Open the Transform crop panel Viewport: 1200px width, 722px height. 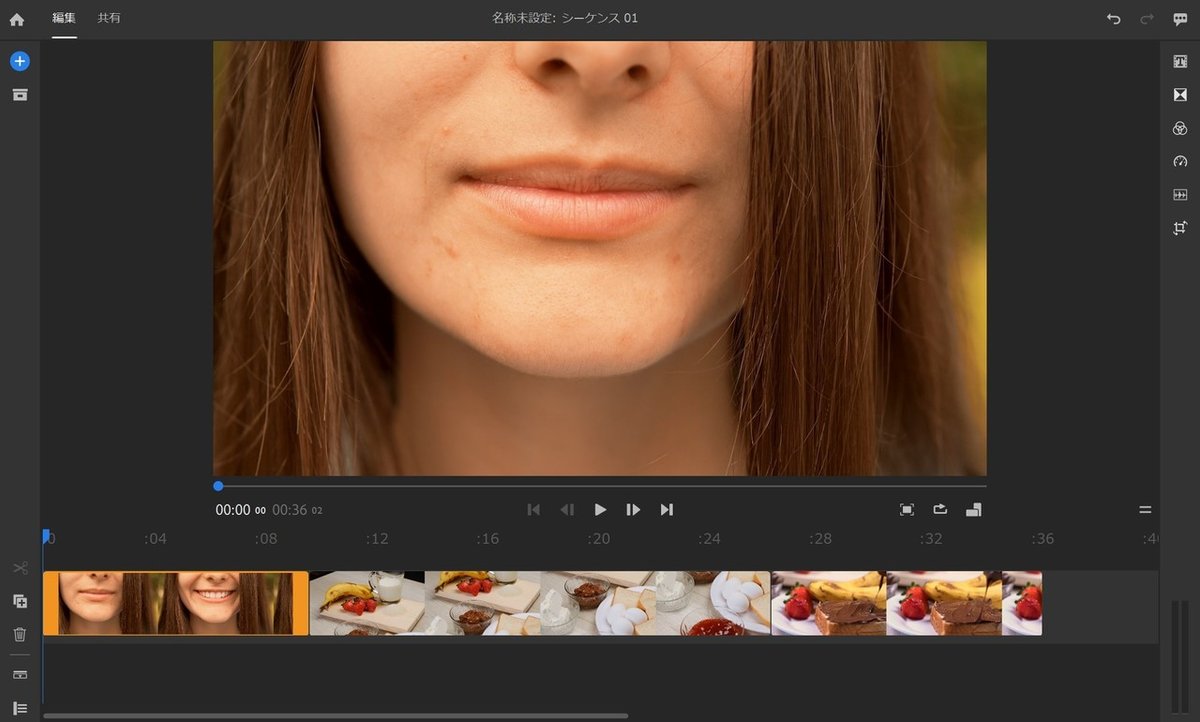point(1180,228)
